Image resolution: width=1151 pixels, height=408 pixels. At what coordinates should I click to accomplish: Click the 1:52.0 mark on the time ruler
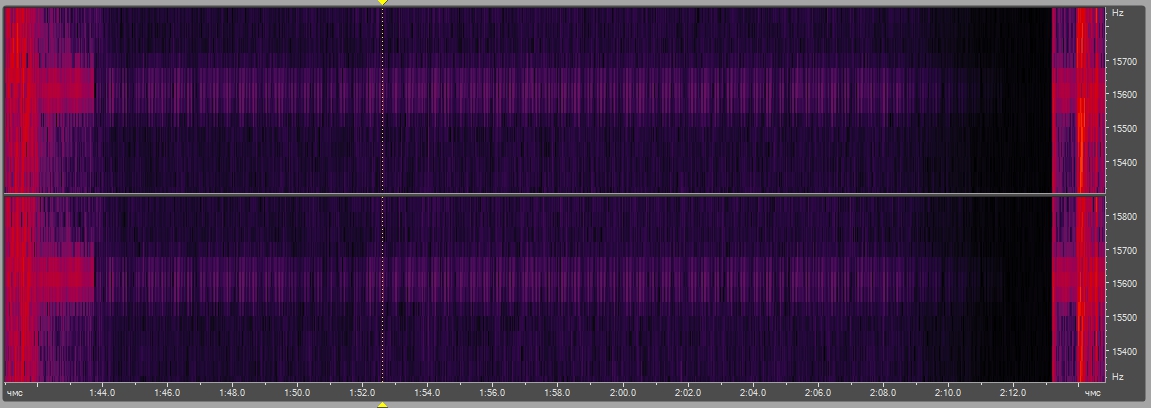tap(362, 393)
